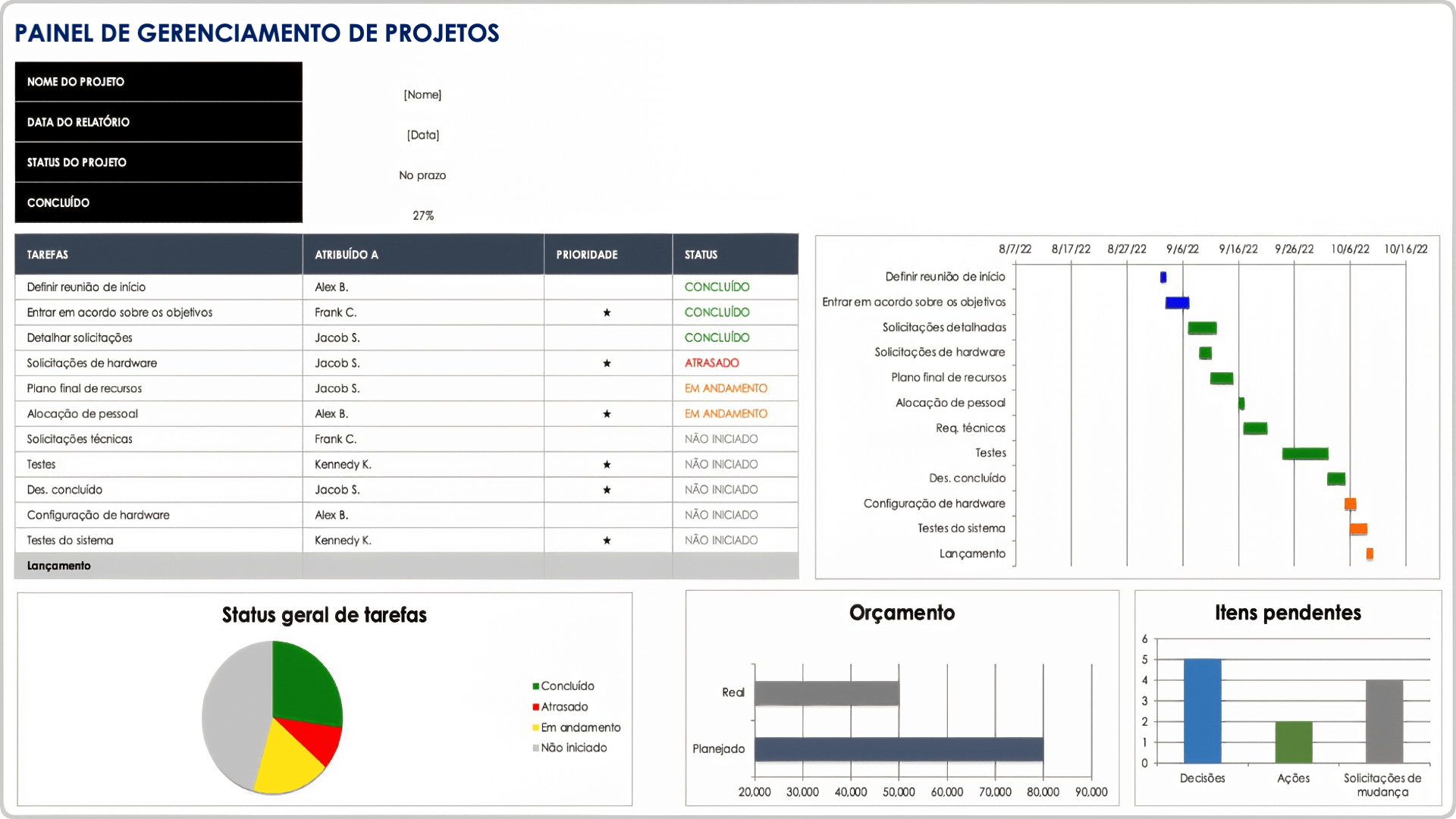The height and width of the screenshot is (819, 1456).
Task: Select the PRIORIDADE column header
Action: (x=608, y=255)
